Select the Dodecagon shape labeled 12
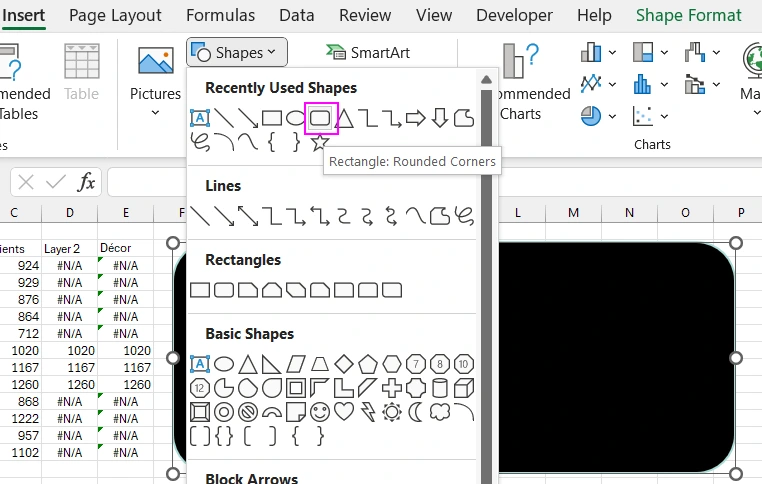The height and width of the screenshot is (484, 762). 200,388
